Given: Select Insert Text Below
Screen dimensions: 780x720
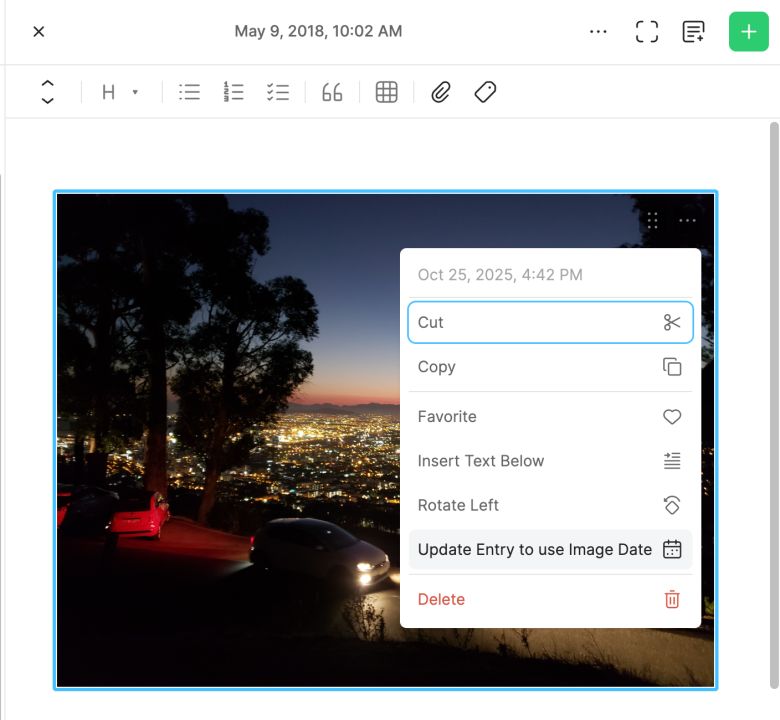Looking at the screenshot, I should point(550,461).
